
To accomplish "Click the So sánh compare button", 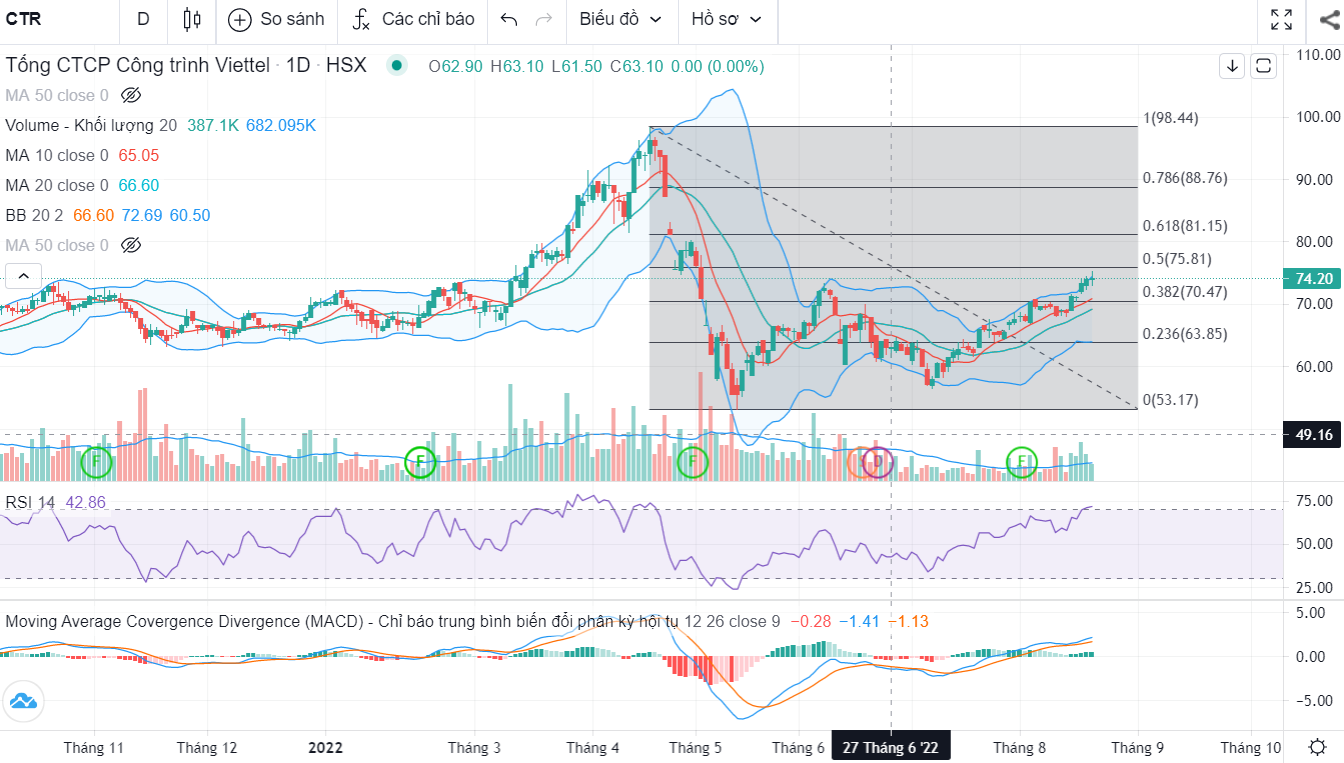I will (x=277, y=19).
